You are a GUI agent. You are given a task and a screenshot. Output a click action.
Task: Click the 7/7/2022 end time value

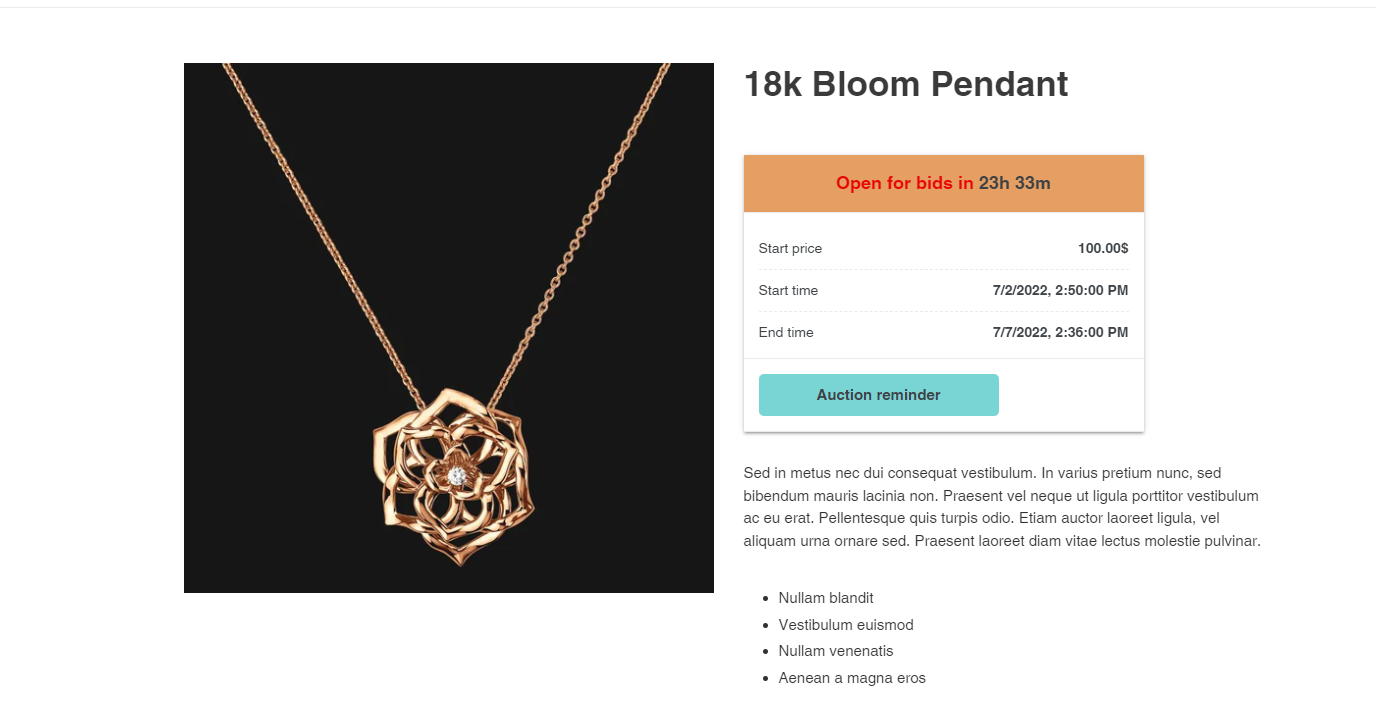1060,332
